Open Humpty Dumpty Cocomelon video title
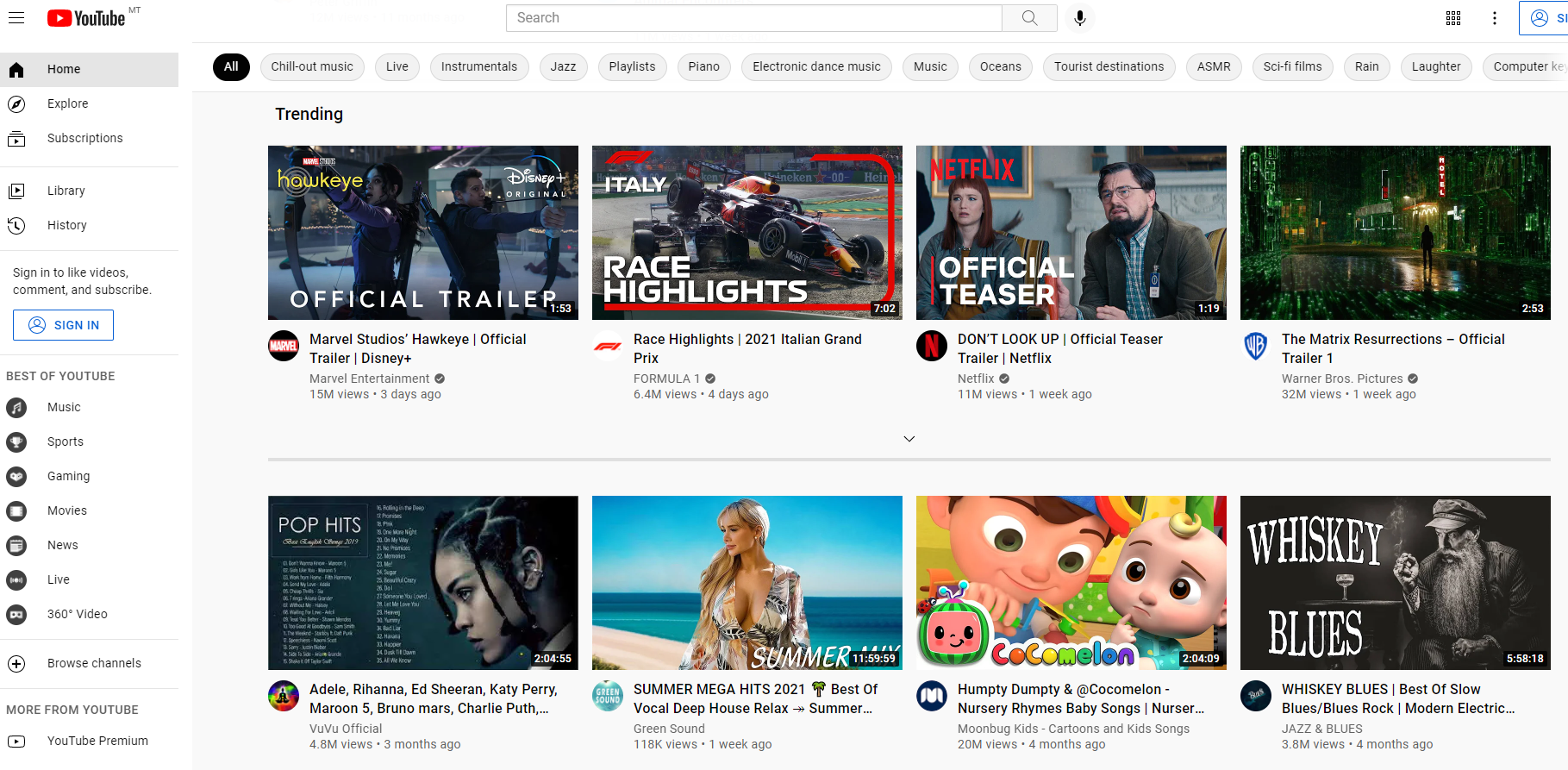This screenshot has width=1568, height=770. pos(1081,698)
